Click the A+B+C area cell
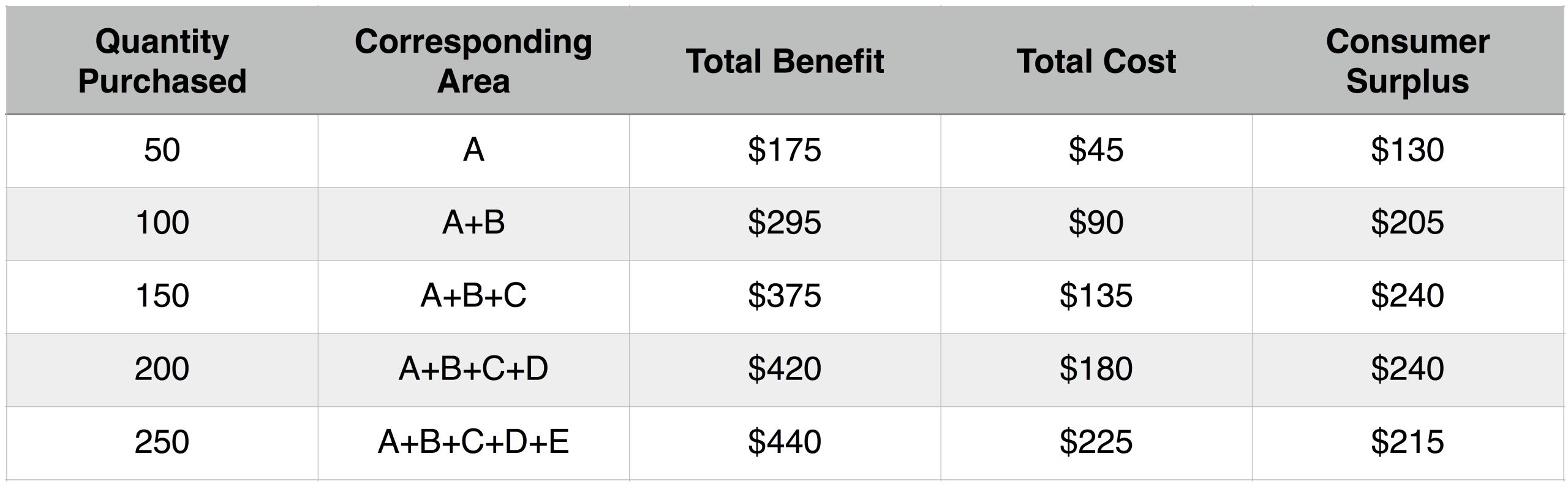This screenshot has height=486, width=1568. click(473, 297)
